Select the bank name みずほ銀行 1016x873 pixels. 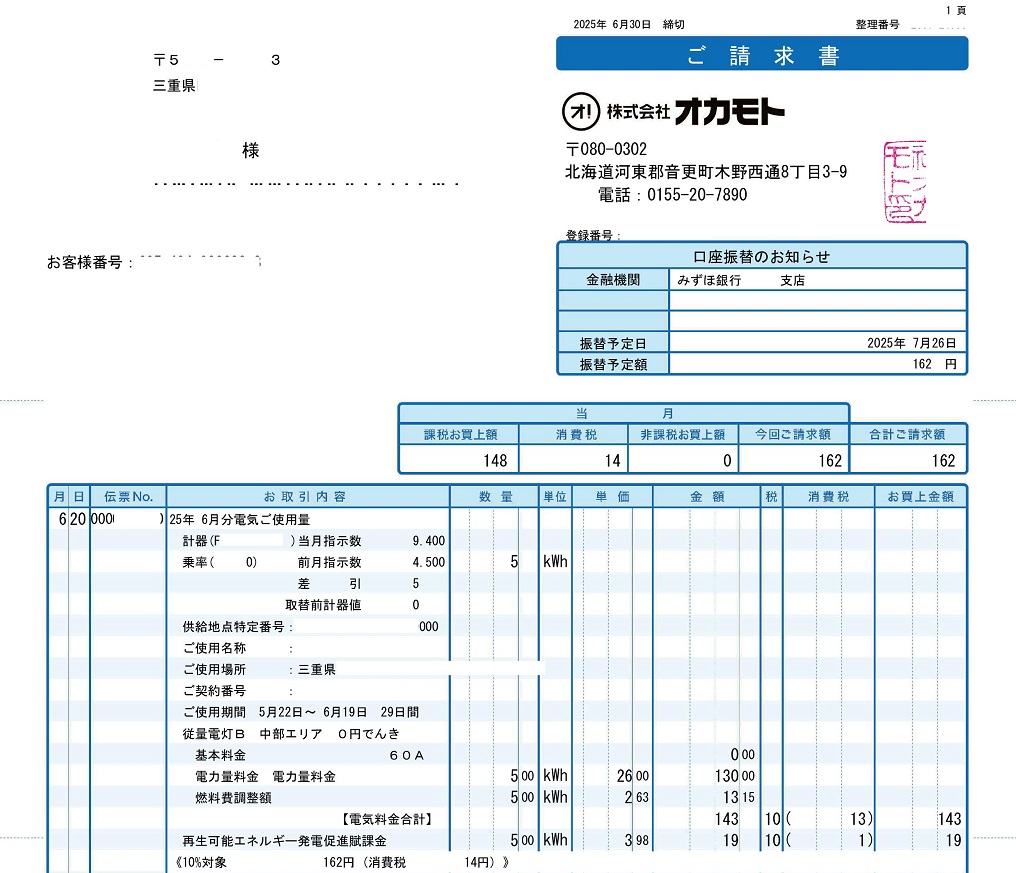click(709, 281)
